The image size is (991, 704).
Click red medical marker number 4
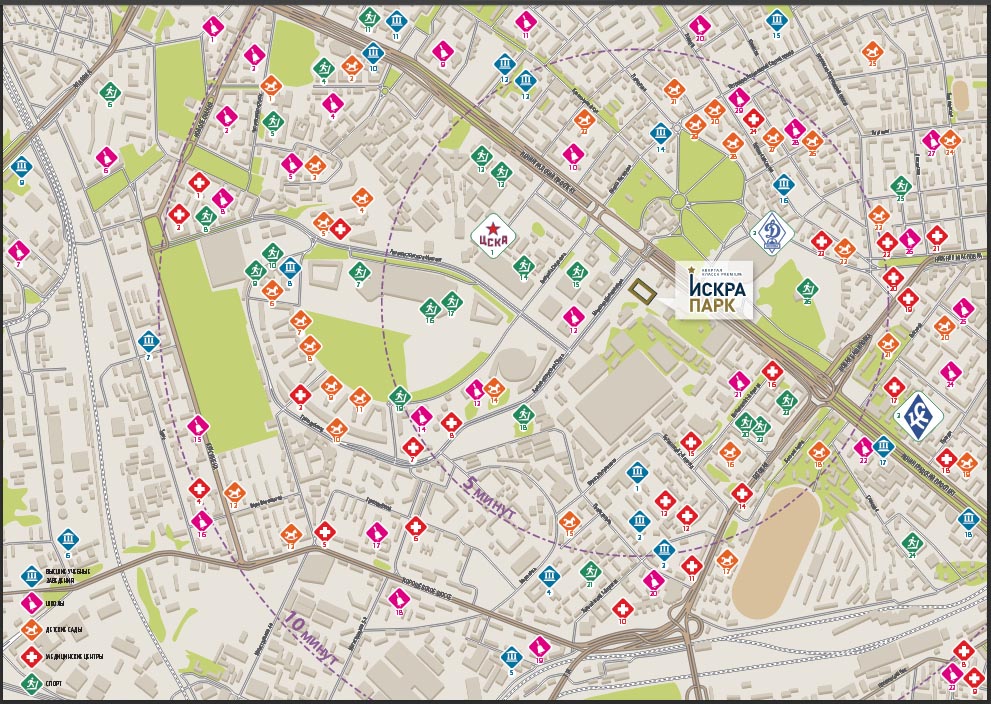(199, 489)
